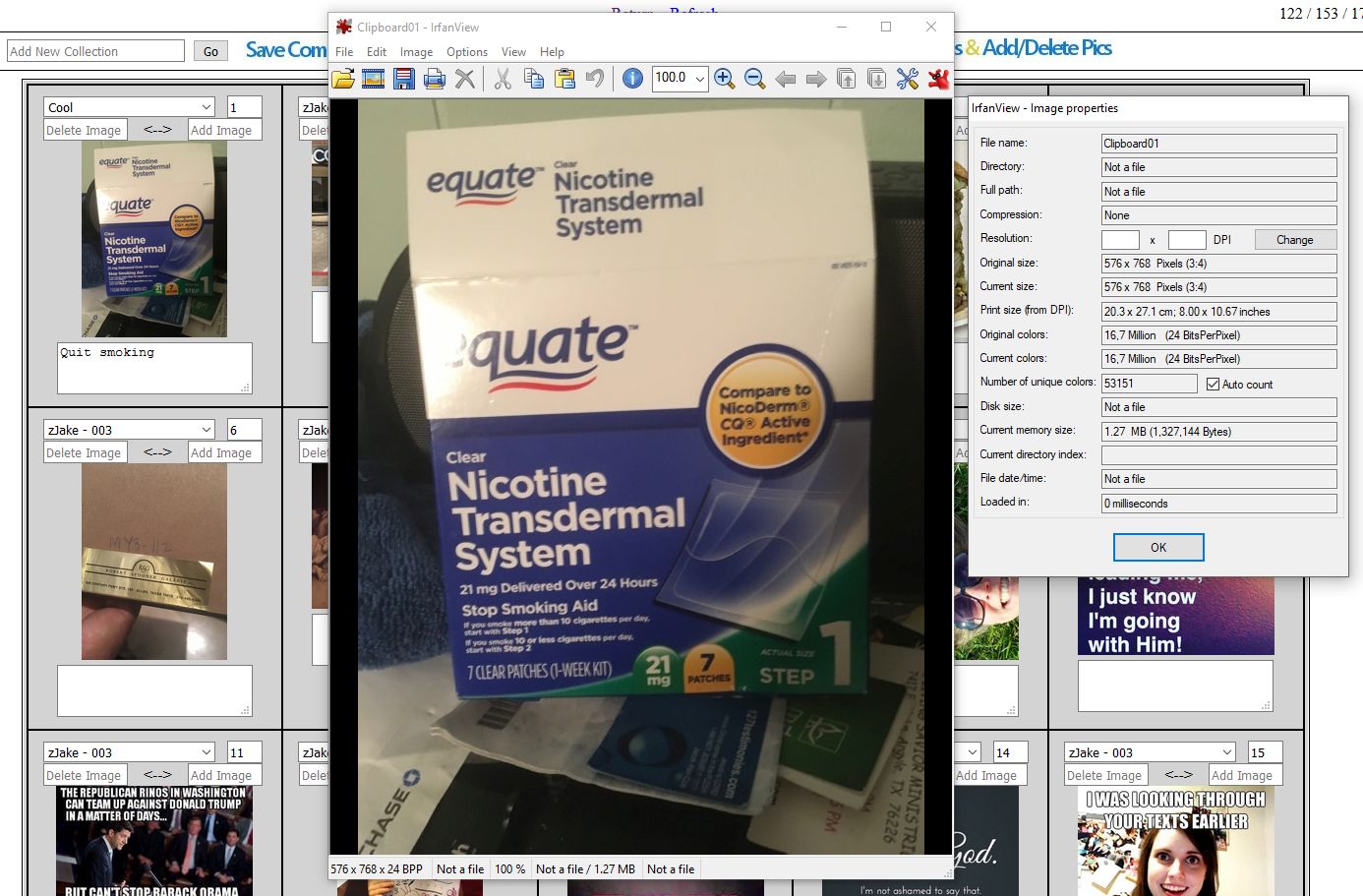This screenshot has width=1363, height=896.
Task: Click empty caption box under image 6
Action: coord(154,690)
